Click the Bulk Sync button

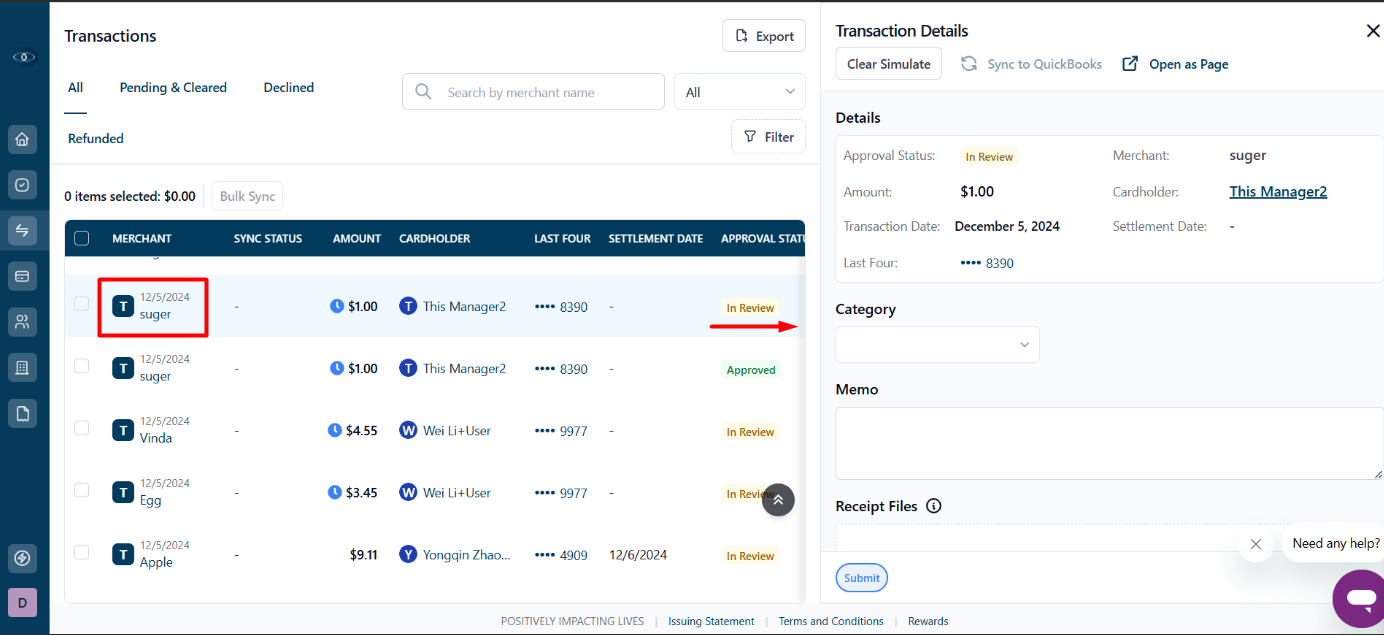[247, 196]
